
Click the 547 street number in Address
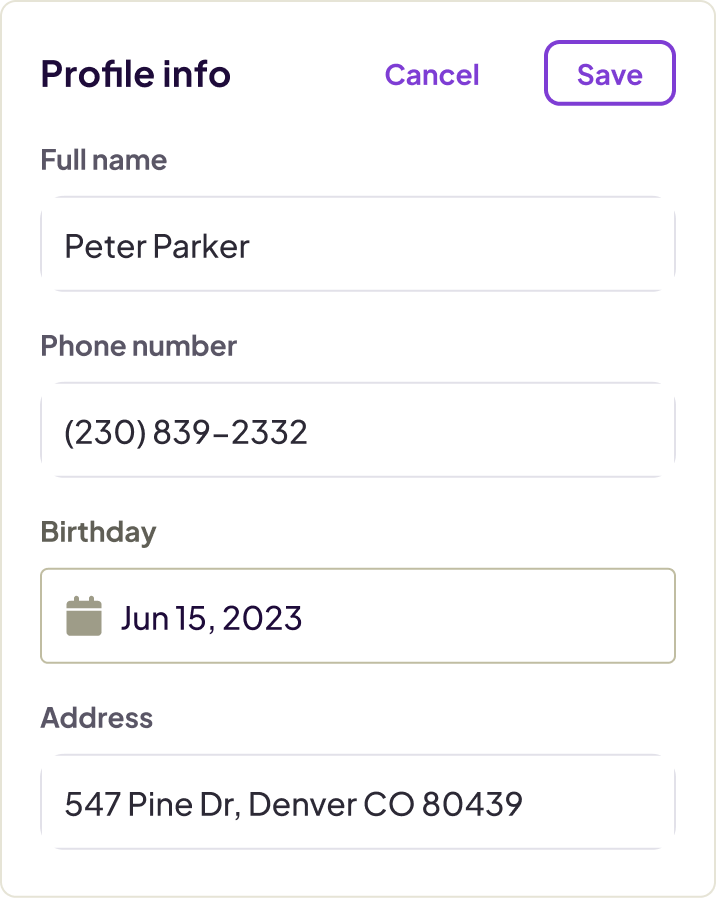coord(92,804)
